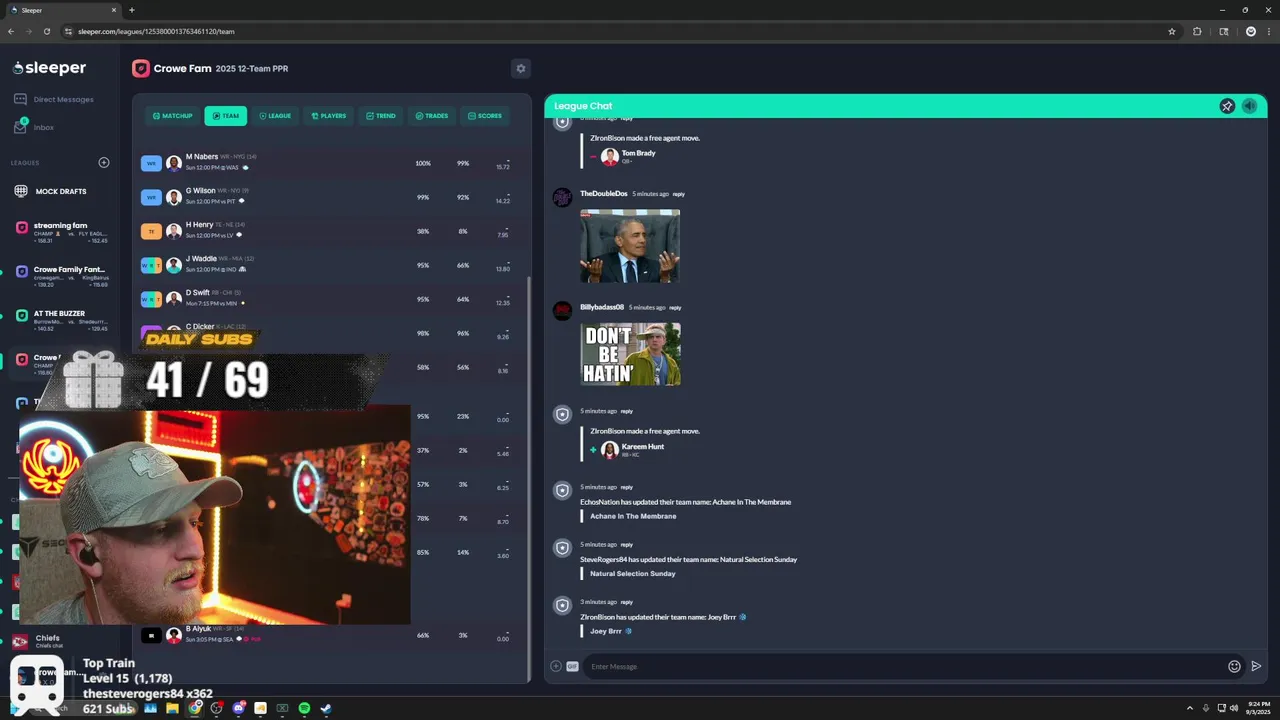1280x720 pixels.
Task: Open G Wilson player avatar
Action: [x=174, y=197]
